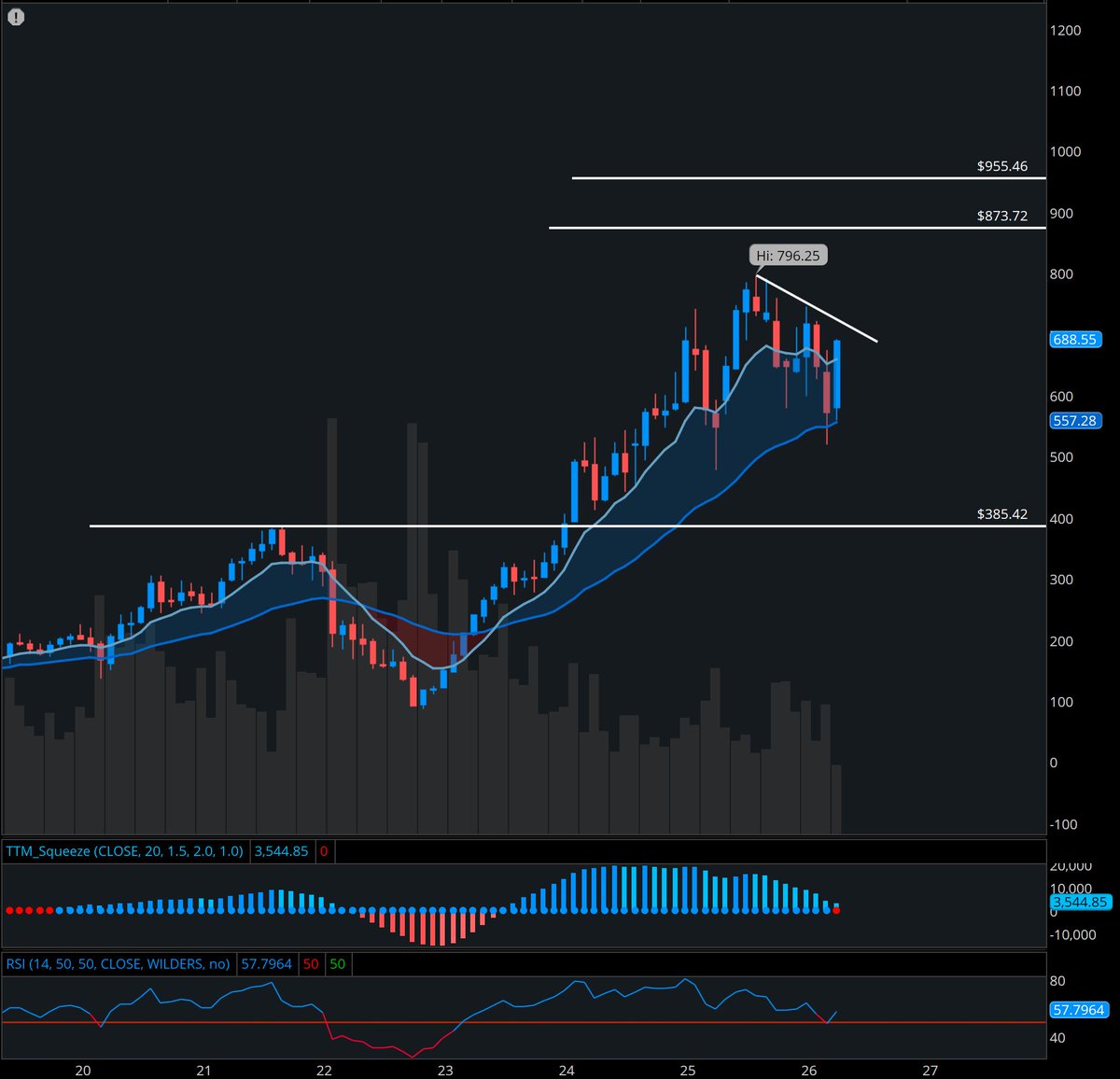
Task: Click the 24 year label on time axis
Action: coord(567,1071)
